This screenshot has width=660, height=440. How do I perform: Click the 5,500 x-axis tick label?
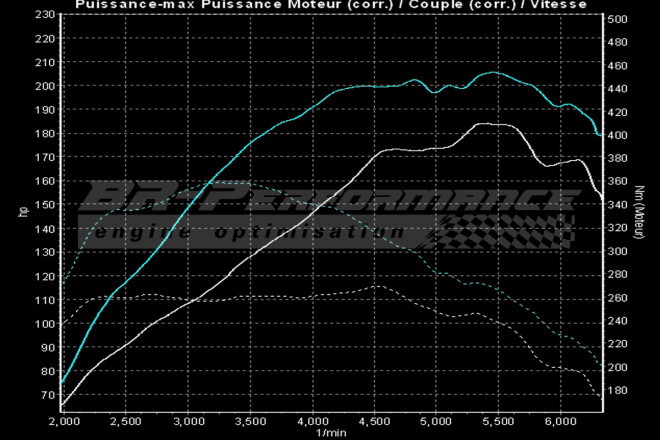coord(497,422)
